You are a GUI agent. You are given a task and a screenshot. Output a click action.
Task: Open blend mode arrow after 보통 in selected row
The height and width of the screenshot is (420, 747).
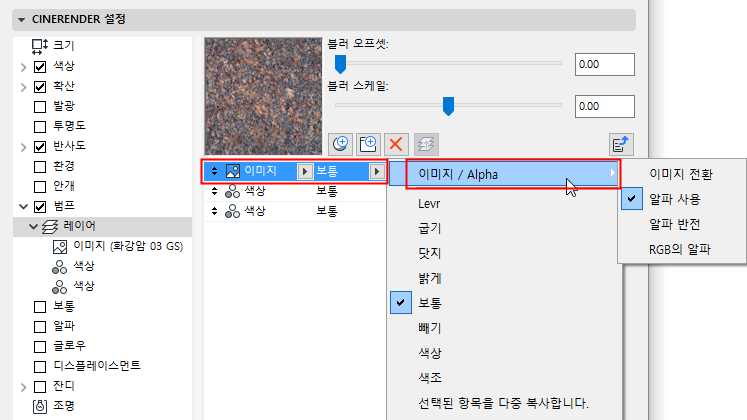[x=377, y=171]
